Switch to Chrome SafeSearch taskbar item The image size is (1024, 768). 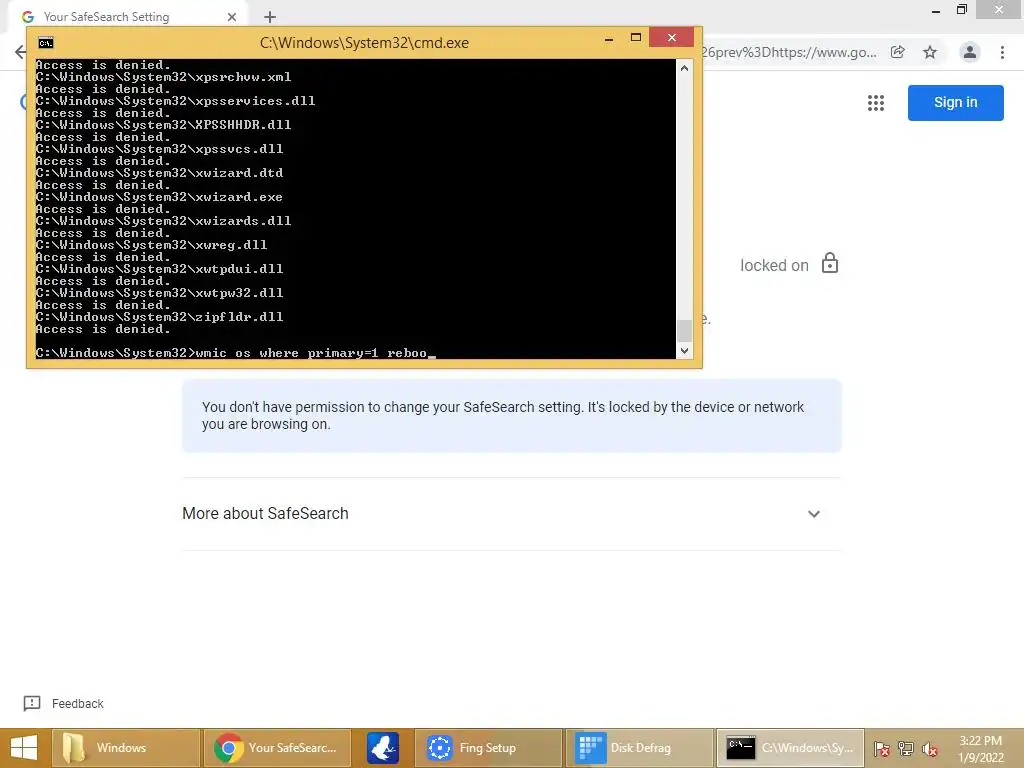click(277, 748)
